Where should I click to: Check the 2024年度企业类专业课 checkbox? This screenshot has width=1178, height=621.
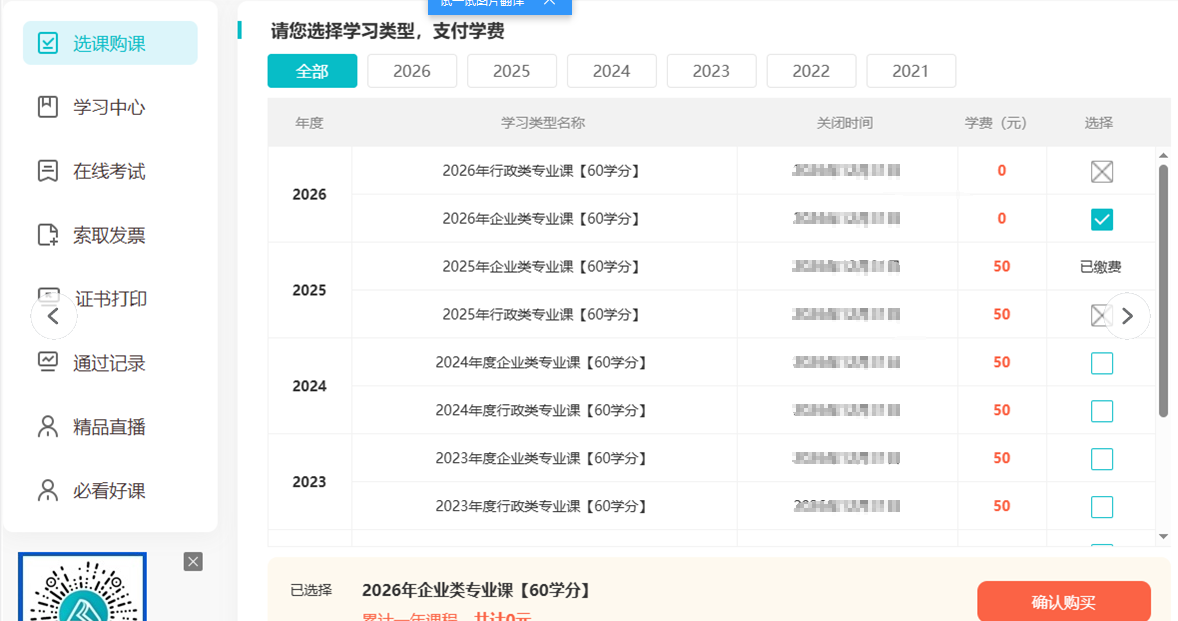pyautogui.click(x=1101, y=363)
